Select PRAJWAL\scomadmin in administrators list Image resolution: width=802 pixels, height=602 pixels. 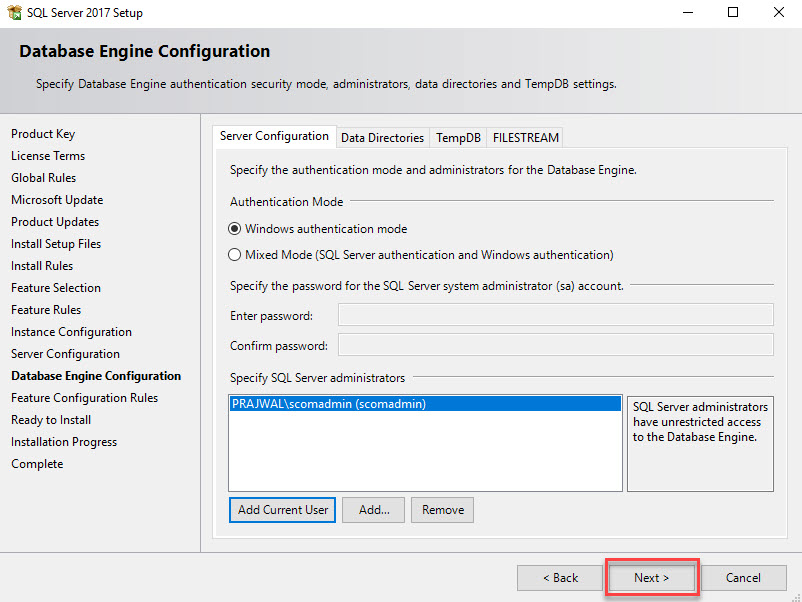tap(425, 404)
